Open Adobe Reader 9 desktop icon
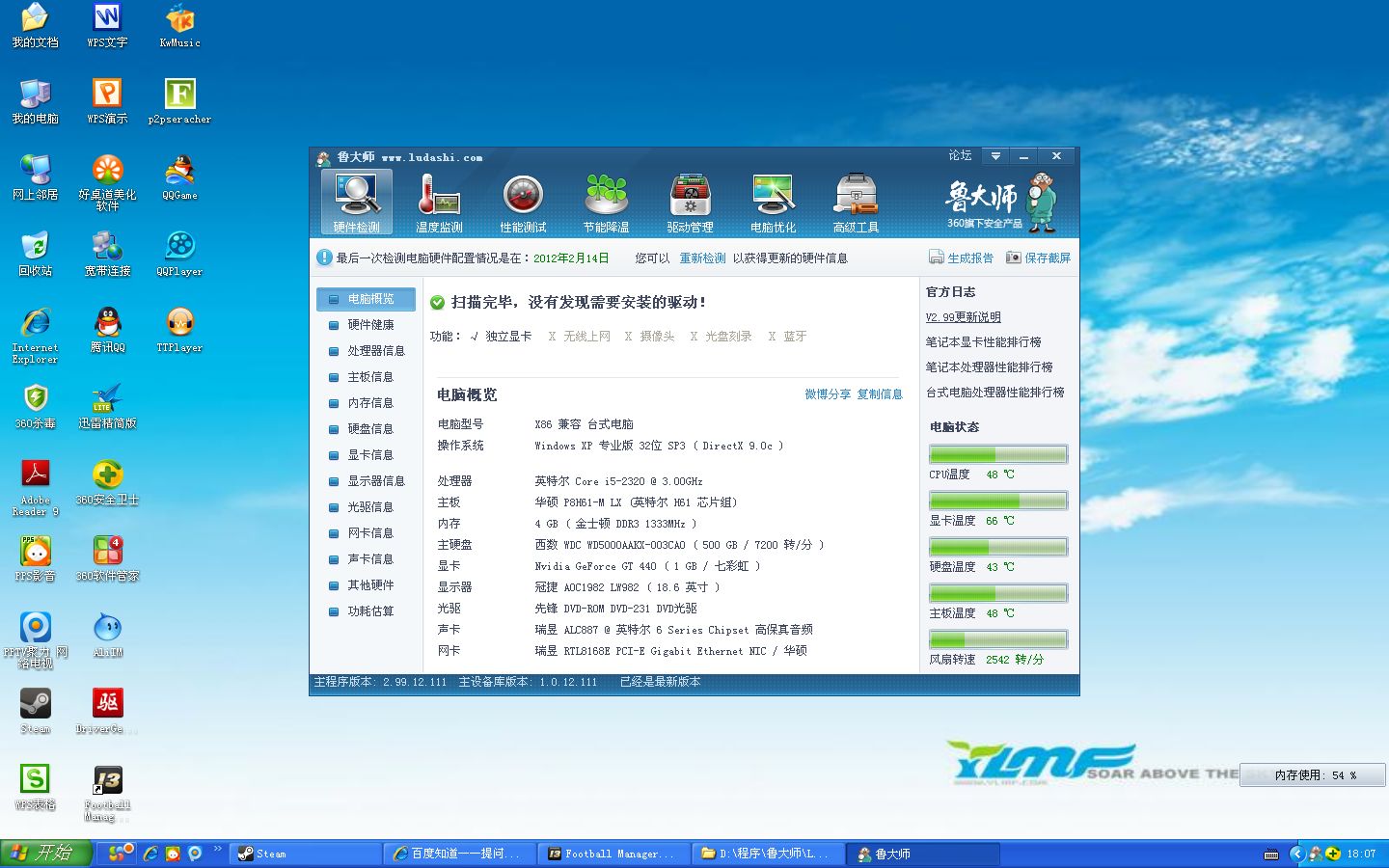Screen dimensions: 1389x868 [35, 488]
